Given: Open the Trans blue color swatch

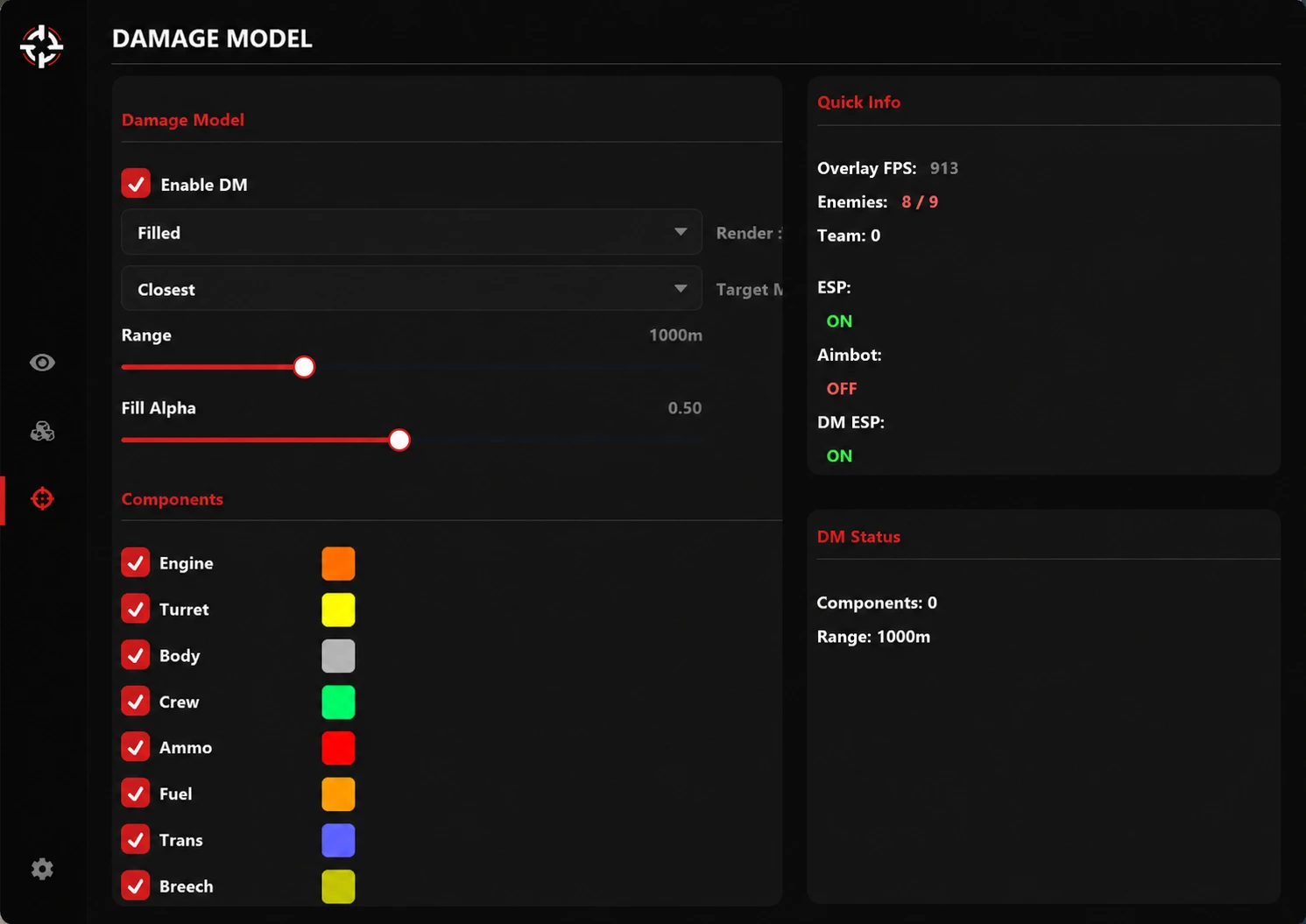Looking at the screenshot, I should [x=338, y=840].
